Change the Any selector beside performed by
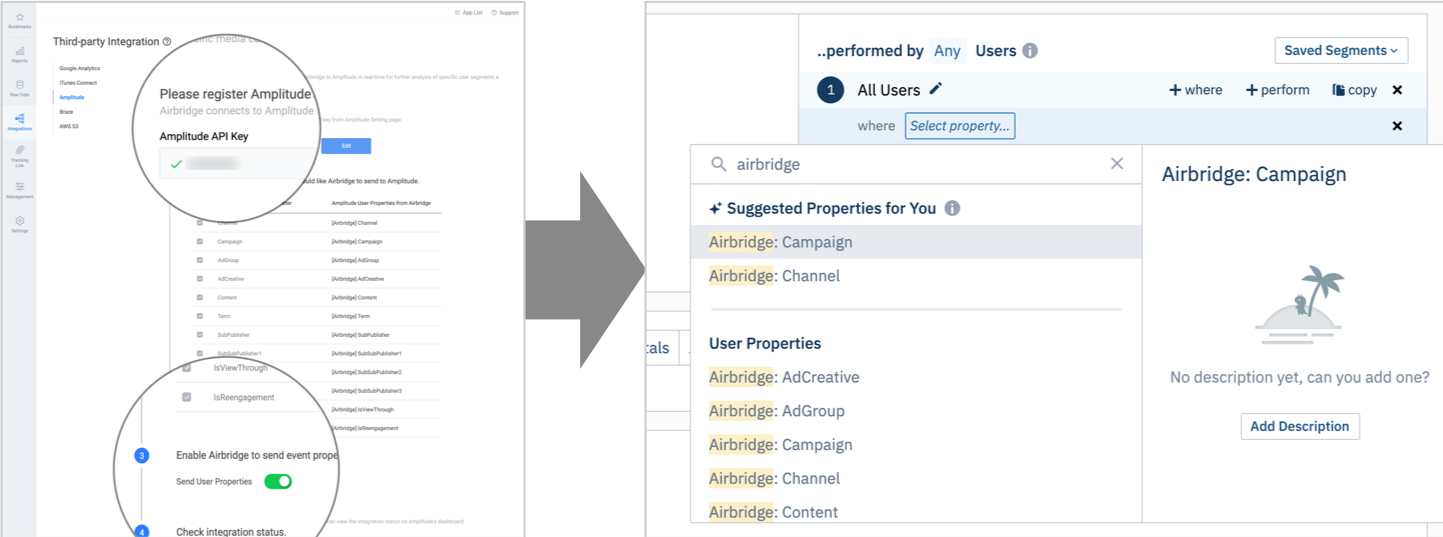The height and width of the screenshot is (537, 1443). [947, 50]
